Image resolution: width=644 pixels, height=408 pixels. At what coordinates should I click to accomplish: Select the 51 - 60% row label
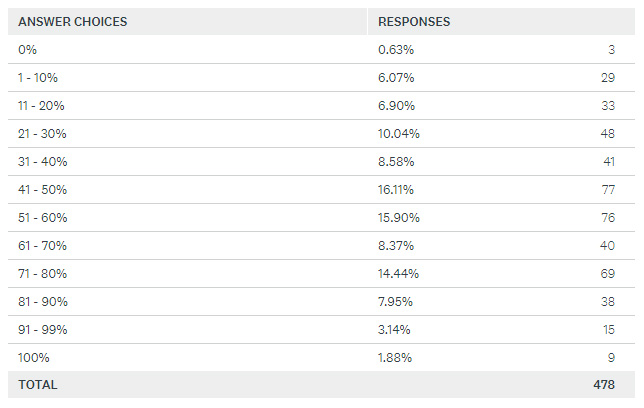(43, 218)
